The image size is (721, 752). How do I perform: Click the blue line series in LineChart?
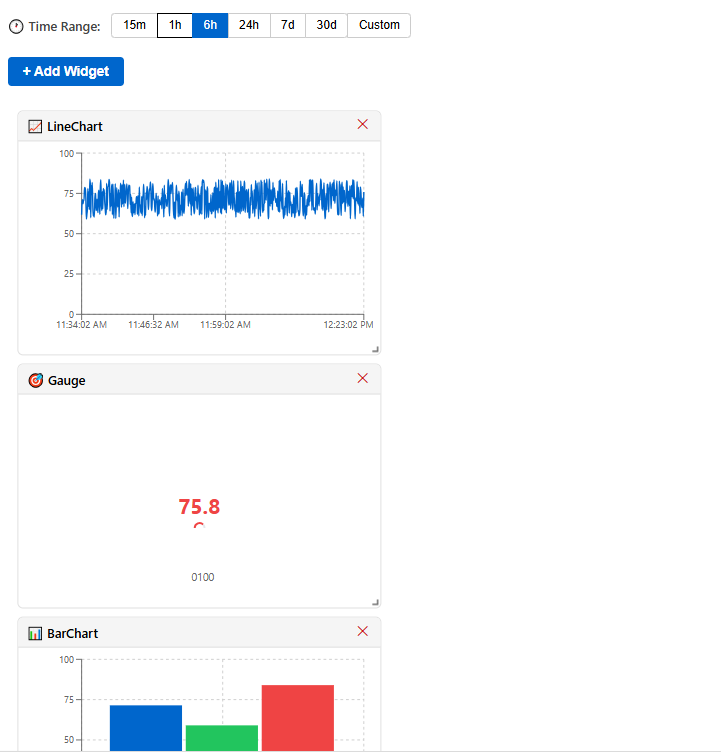click(x=223, y=199)
